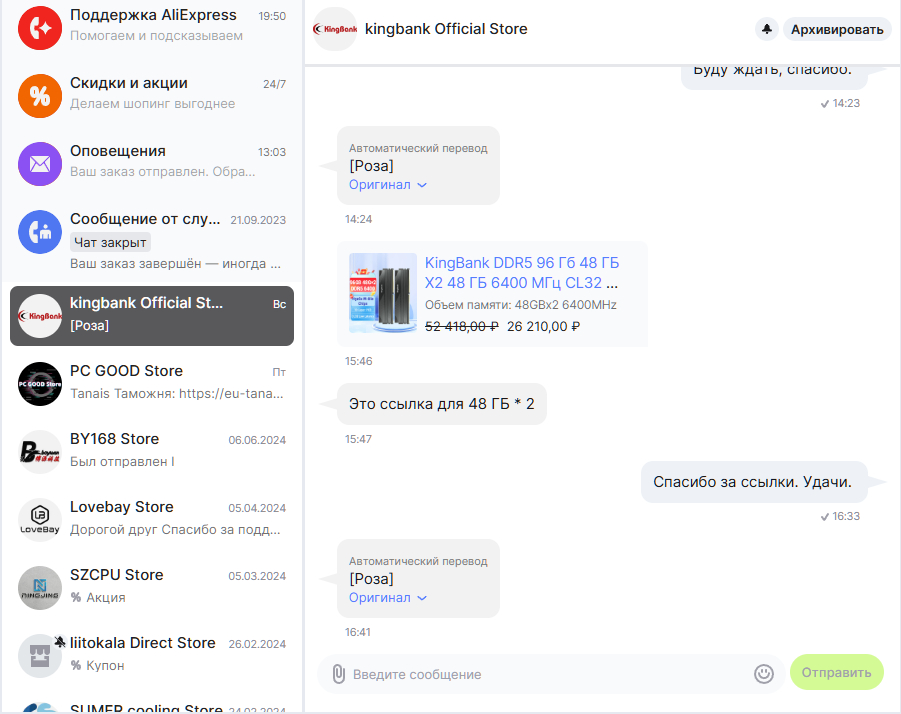Click the blue service message avatar icon
901x714 pixels.
point(40,232)
